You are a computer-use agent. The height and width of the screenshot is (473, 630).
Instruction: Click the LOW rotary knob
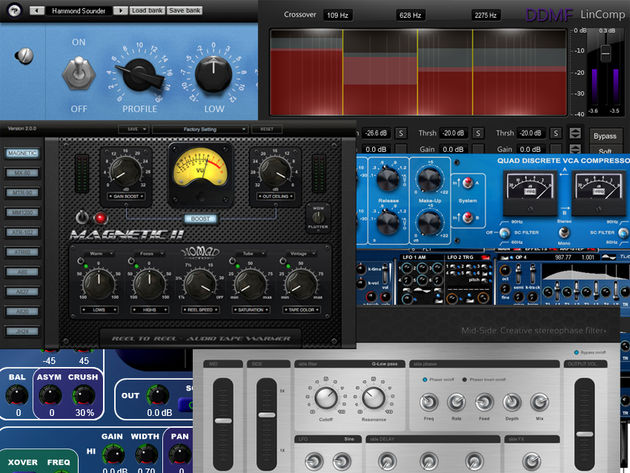point(213,74)
